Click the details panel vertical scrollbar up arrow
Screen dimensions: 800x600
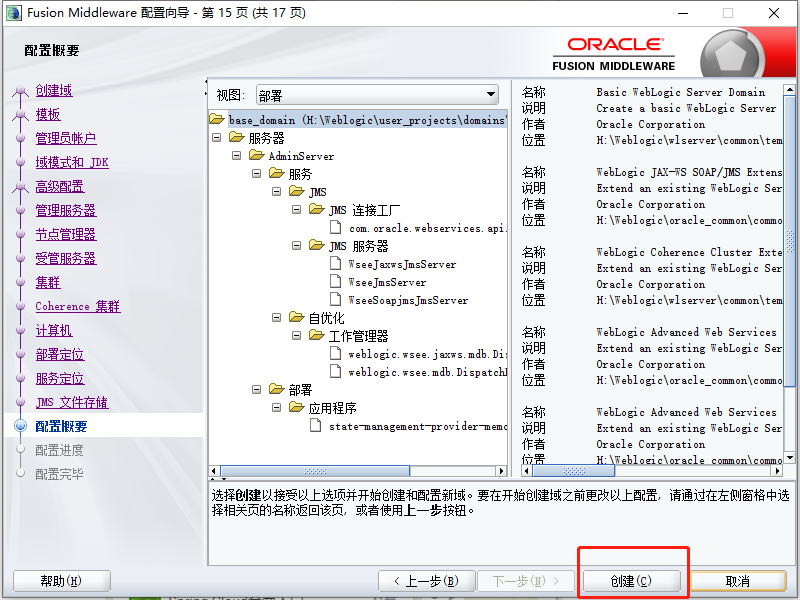click(x=790, y=90)
